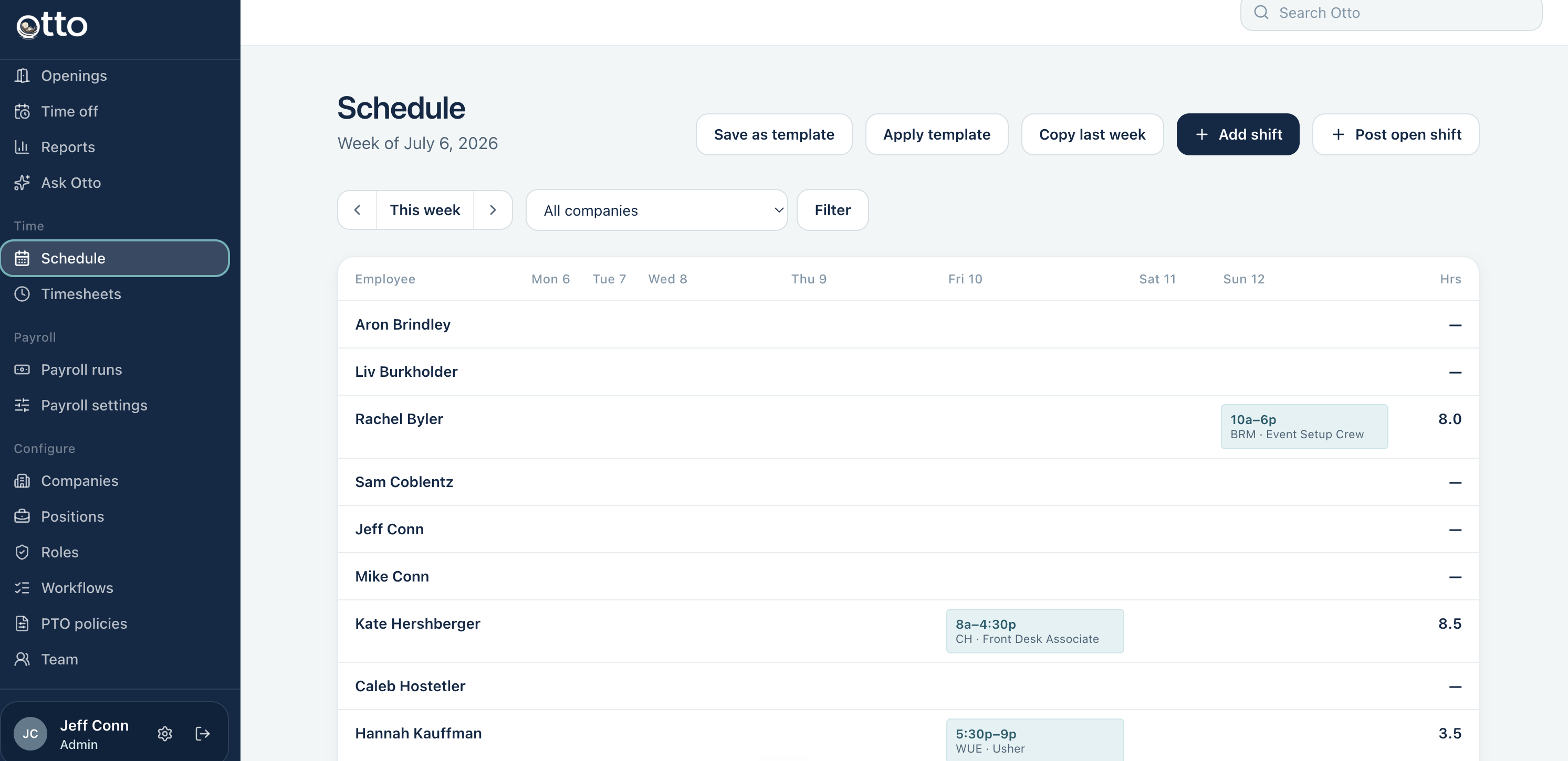This screenshot has height=761, width=1568.
Task: Select employee Mike Conn
Action: click(x=391, y=576)
